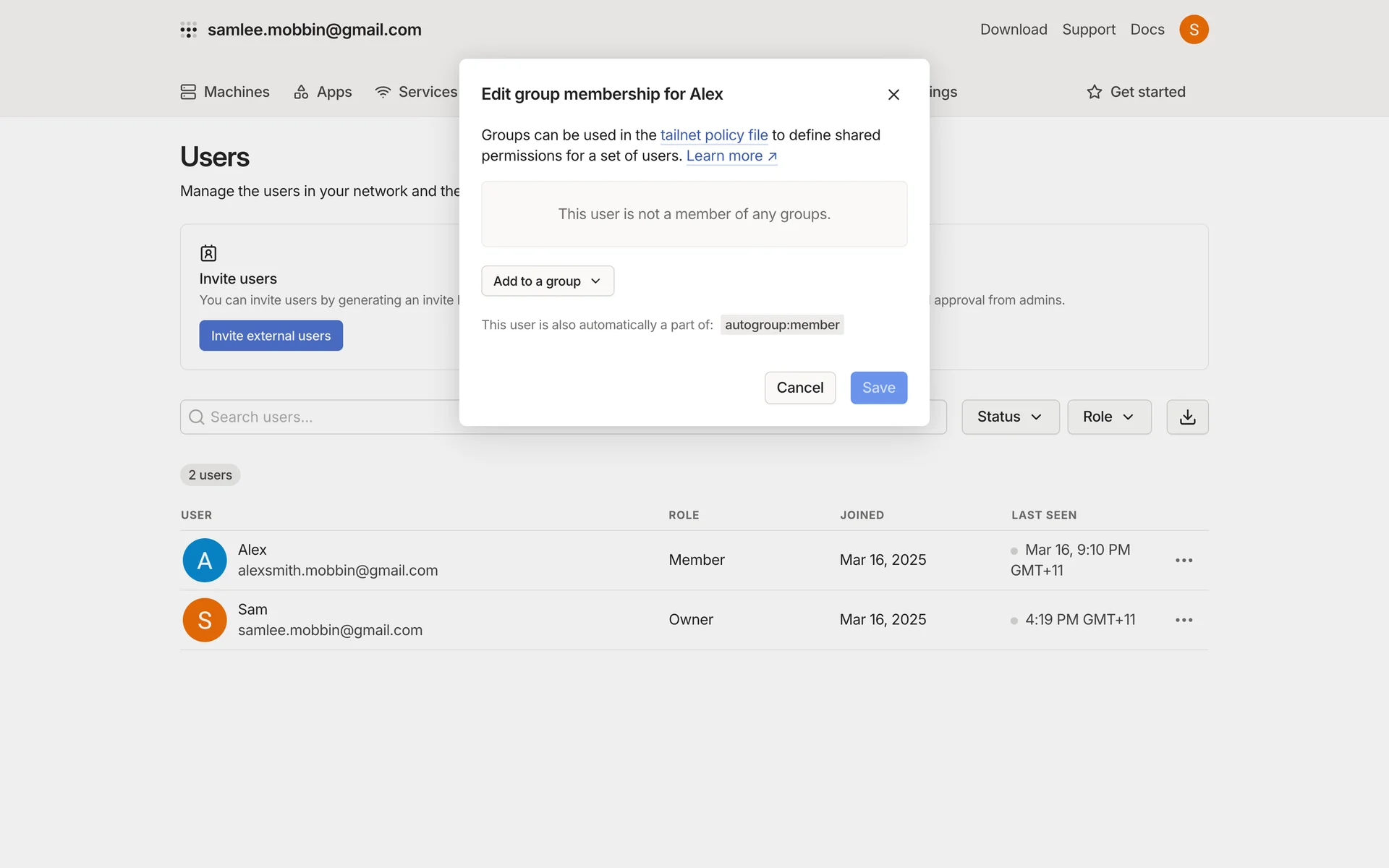This screenshot has width=1389, height=868.
Task: Click the Invite users badge icon
Action: click(208, 253)
